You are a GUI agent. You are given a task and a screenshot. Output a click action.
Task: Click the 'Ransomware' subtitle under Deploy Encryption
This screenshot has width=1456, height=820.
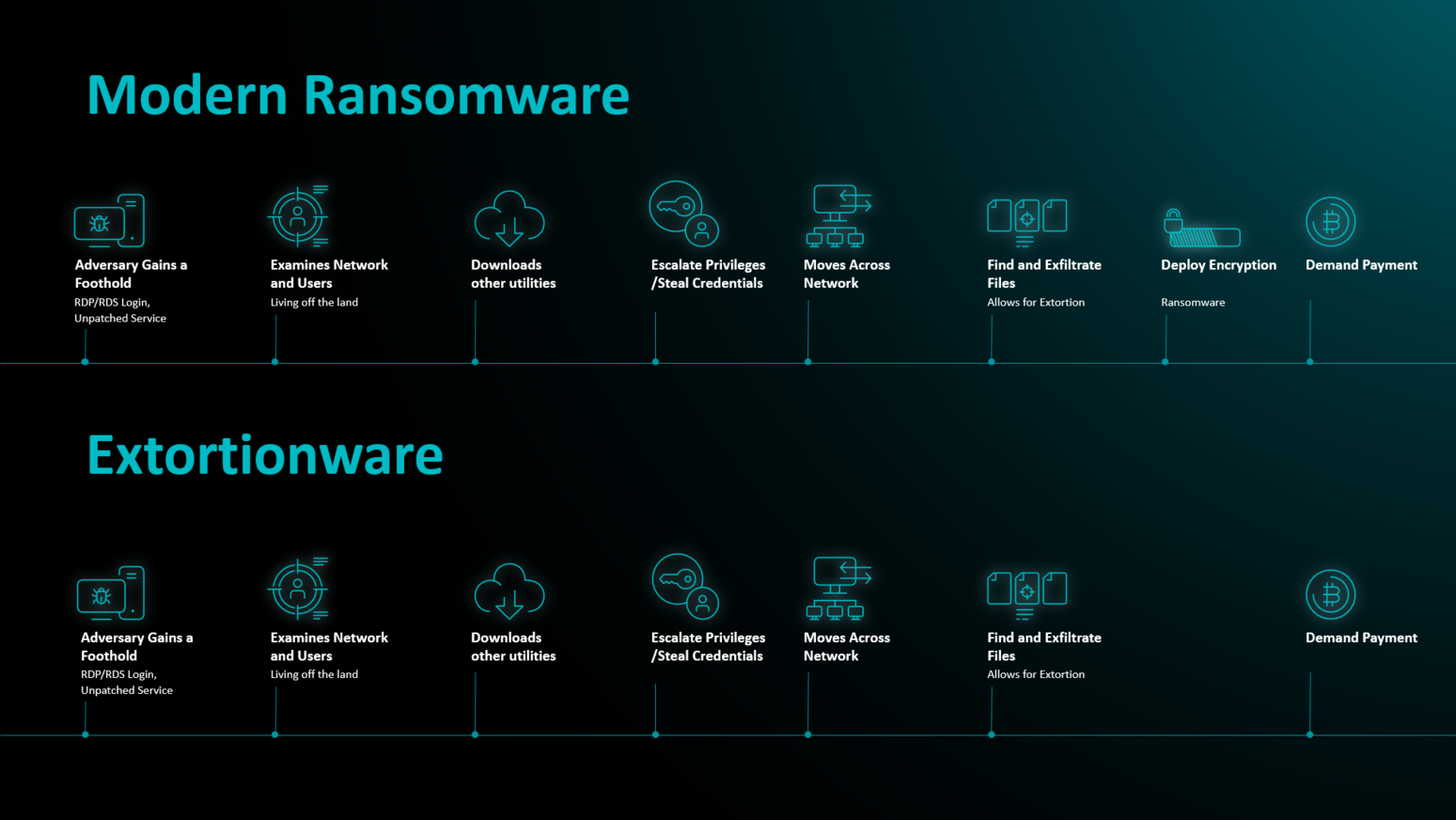pyautogui.click(x=1193, y=302)
